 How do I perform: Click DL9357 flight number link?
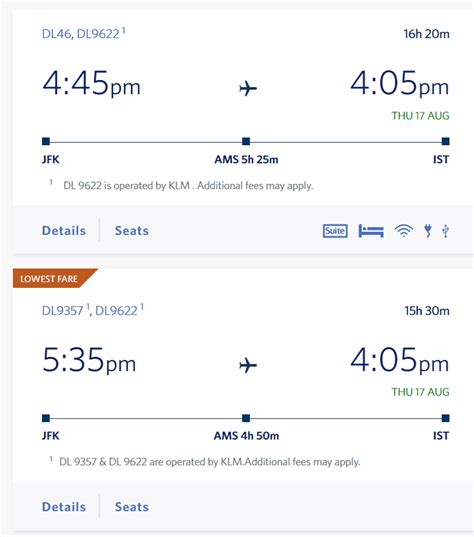click(63, 311)
